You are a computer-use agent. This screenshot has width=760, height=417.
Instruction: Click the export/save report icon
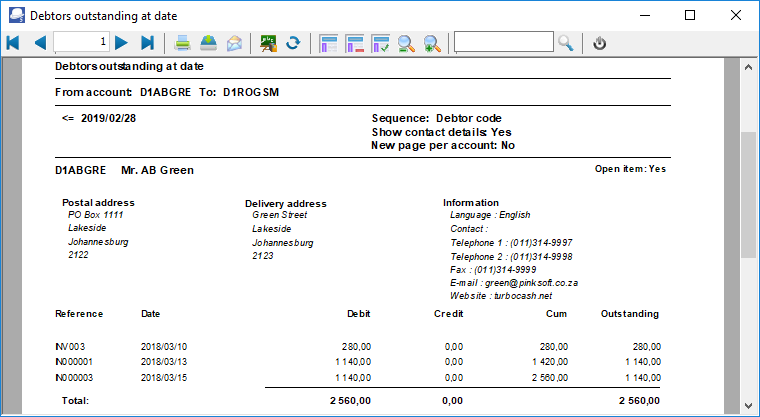pos(208,43)
